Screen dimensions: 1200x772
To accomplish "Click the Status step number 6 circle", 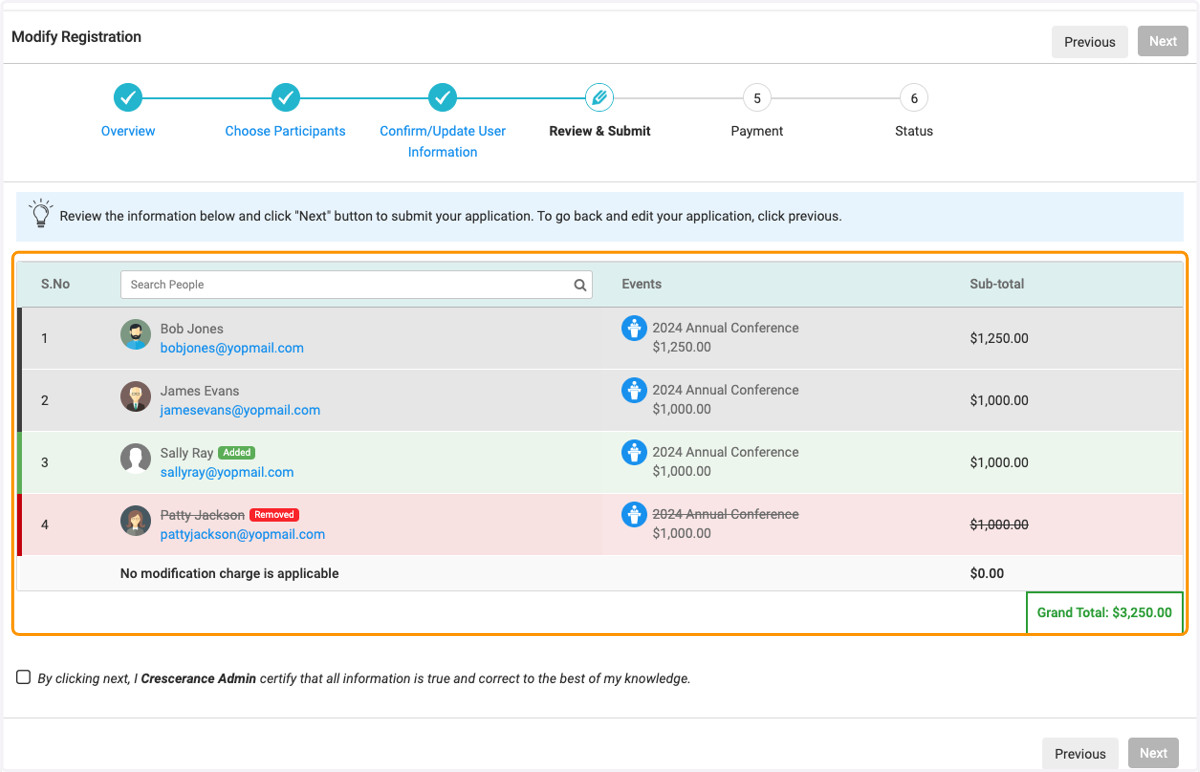I will (x=914, y=98).
